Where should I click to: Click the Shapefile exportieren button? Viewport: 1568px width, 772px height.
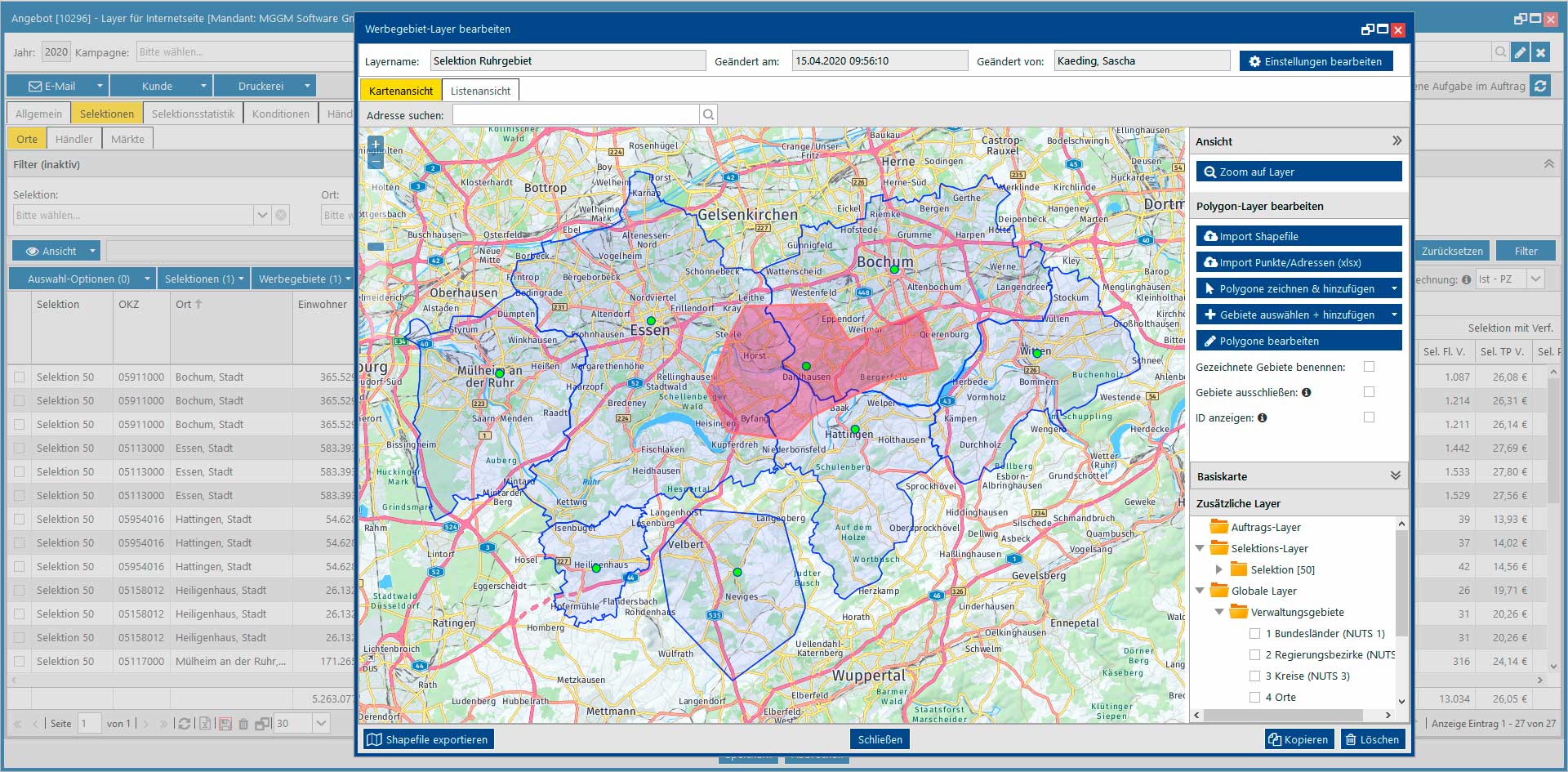point(428,739)
